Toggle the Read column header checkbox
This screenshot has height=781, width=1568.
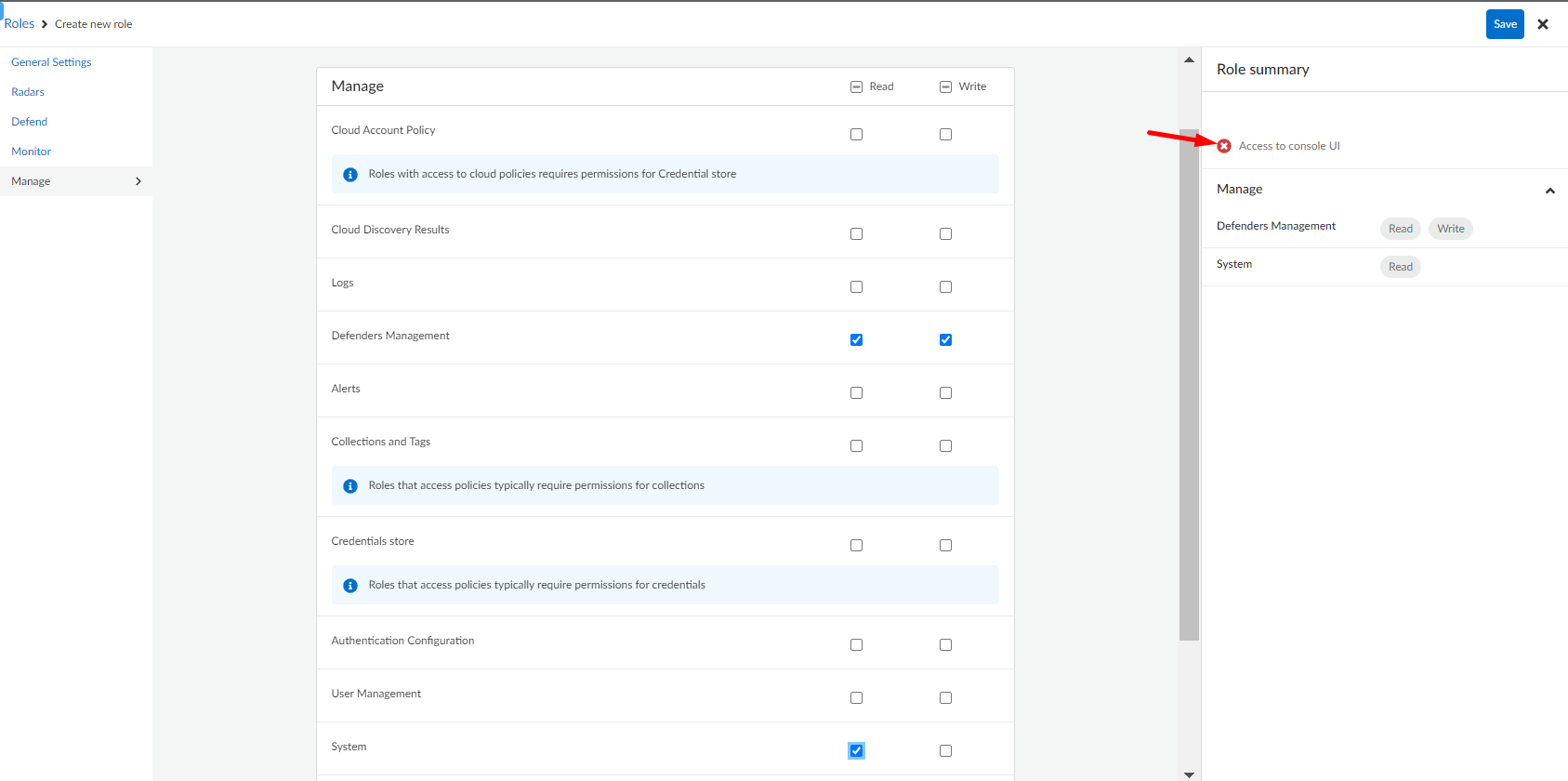[x=856, y=86]
